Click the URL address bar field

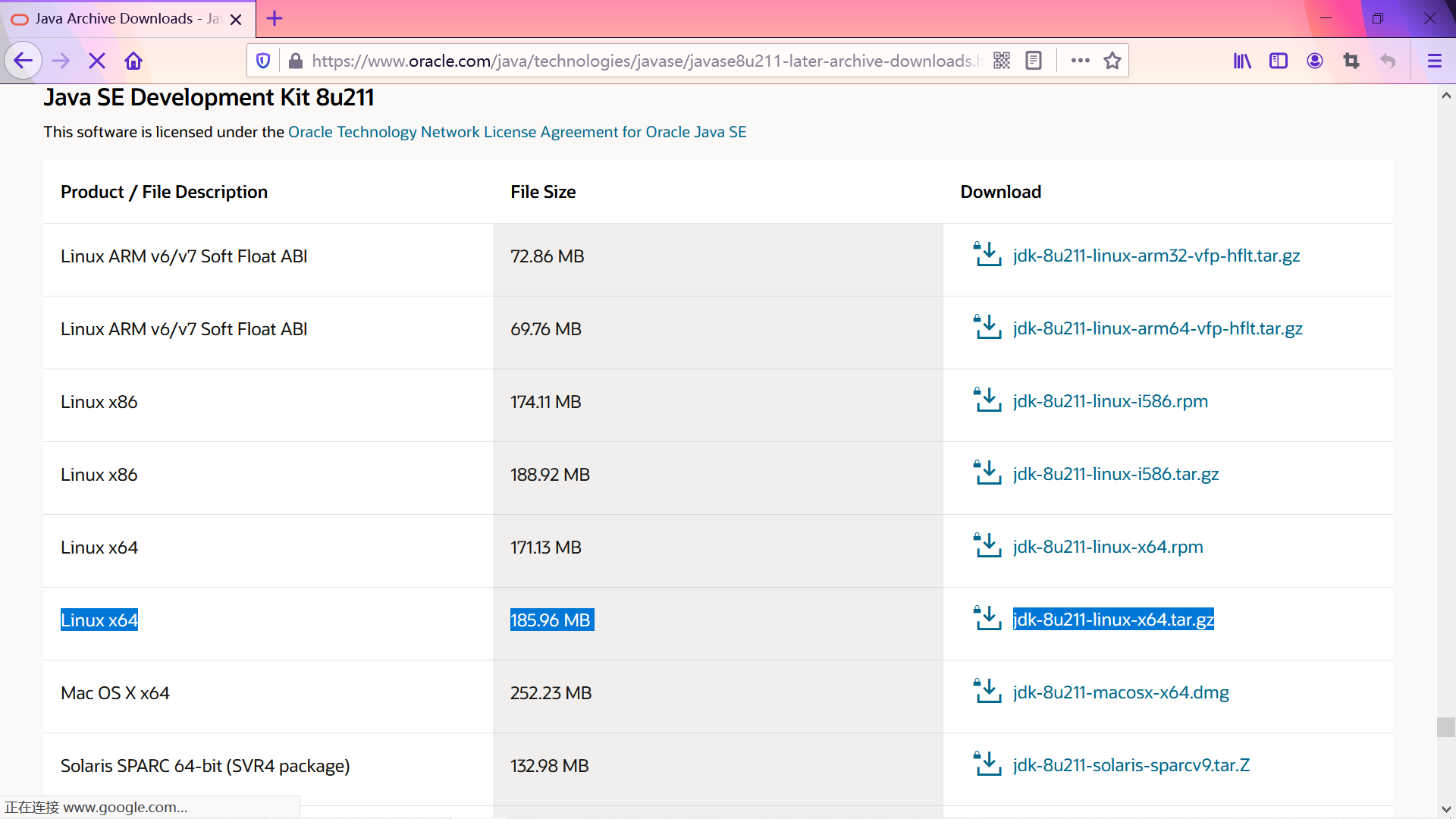pos(645,61)
